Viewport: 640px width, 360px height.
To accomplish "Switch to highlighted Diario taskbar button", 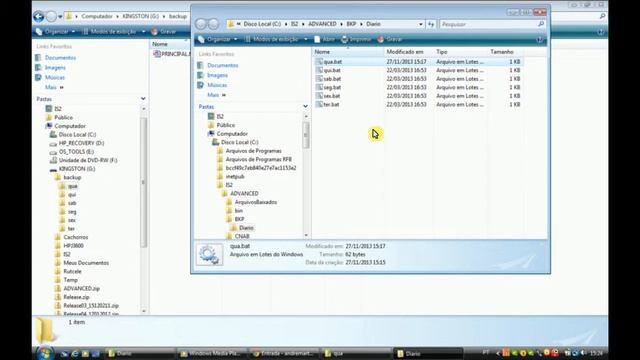I will point(428,353).
